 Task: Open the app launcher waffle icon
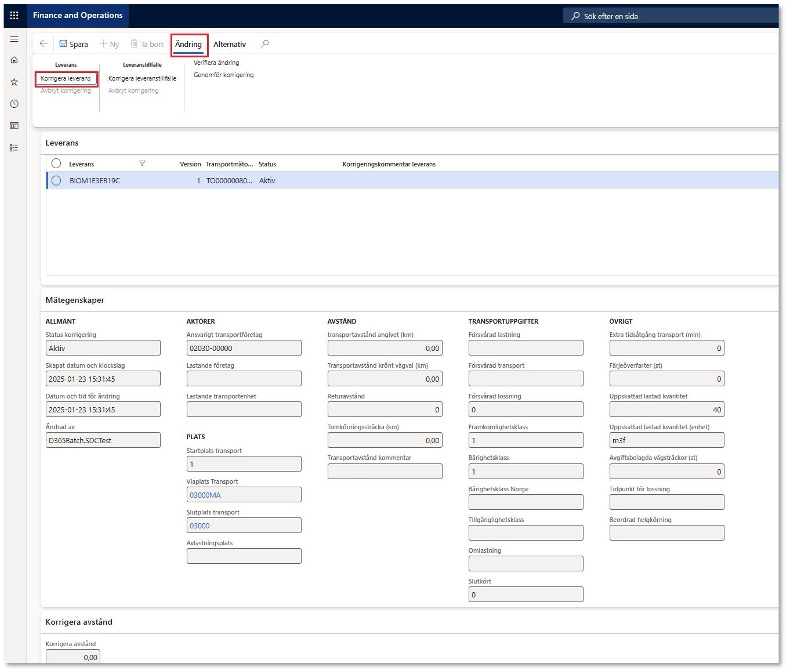pyautogui.click(x=14, y=15)
